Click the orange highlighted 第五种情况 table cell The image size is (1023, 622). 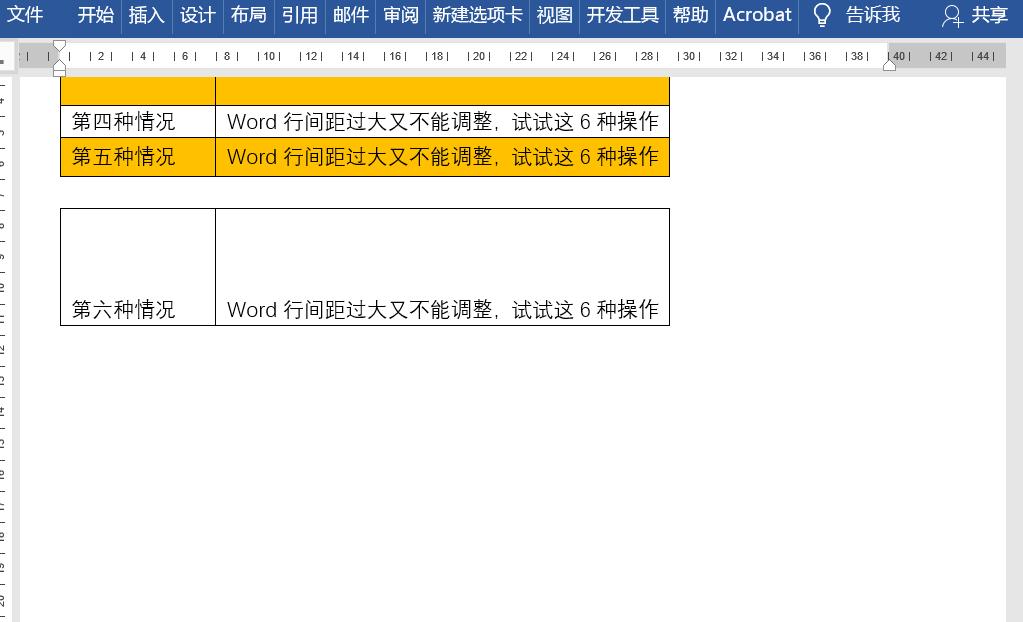click(x=122, y=157)
